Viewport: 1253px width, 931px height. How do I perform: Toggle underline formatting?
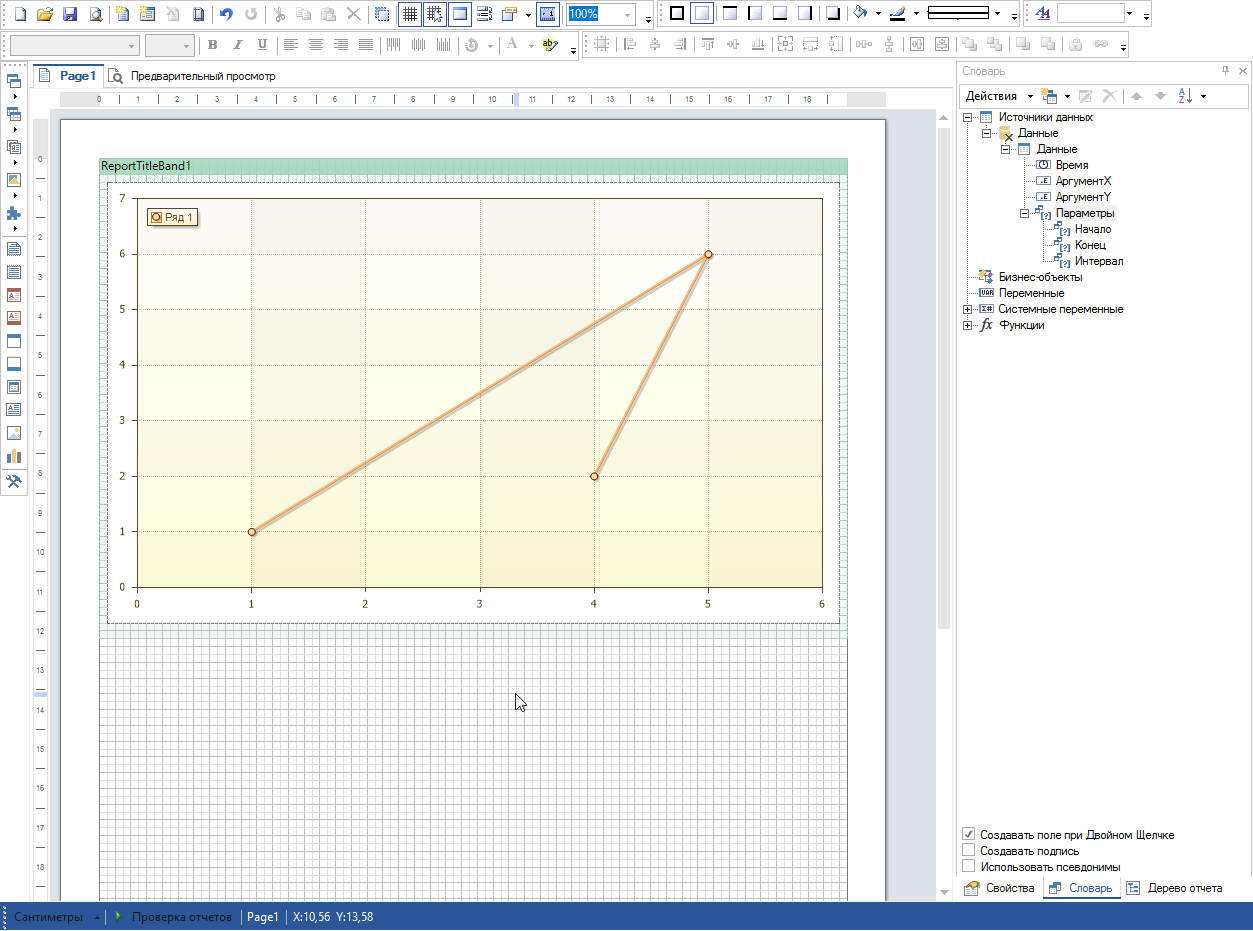pos(262,45)
